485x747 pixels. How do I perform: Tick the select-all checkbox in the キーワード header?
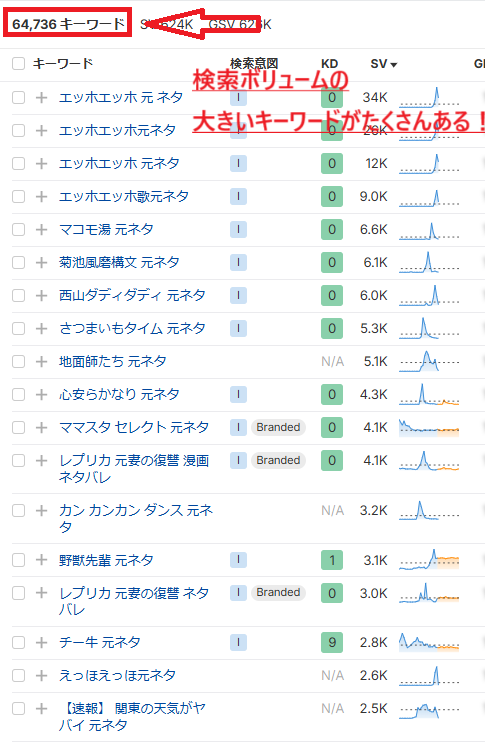19,64
